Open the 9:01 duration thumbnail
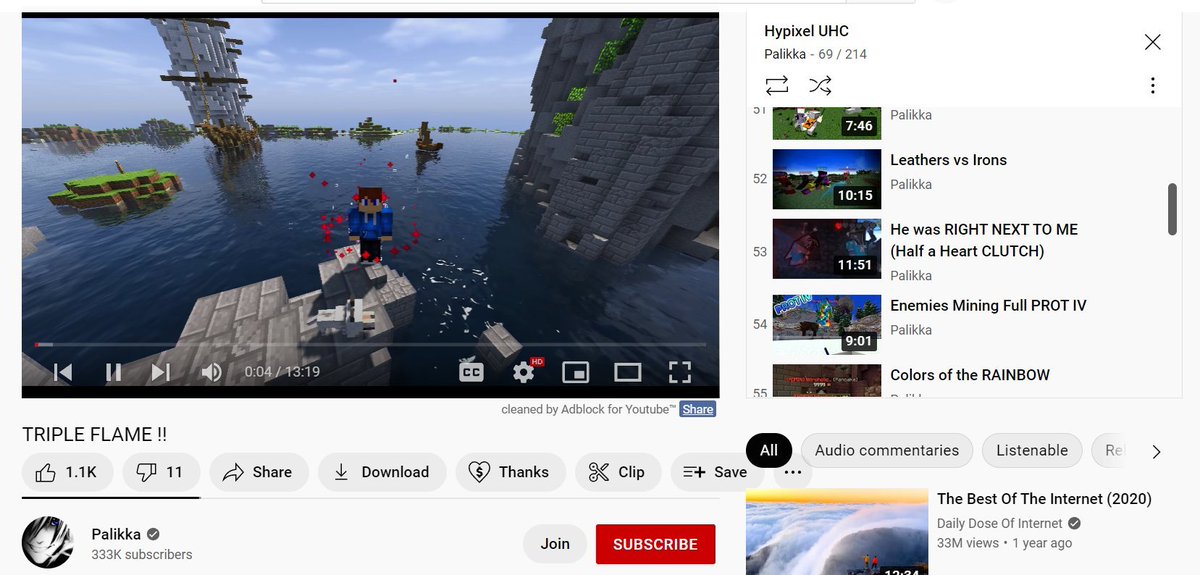Viewport: 1200px width, 575px height. 827,324
